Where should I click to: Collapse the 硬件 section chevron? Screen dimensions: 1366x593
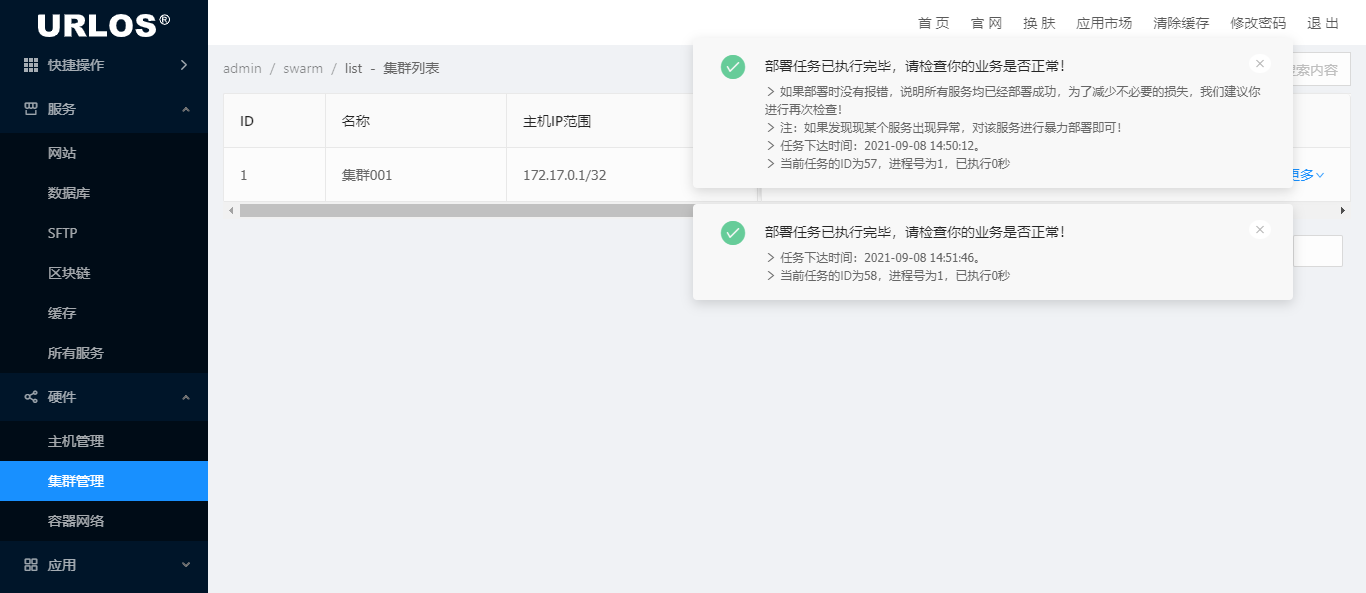[x=185, y=397]
